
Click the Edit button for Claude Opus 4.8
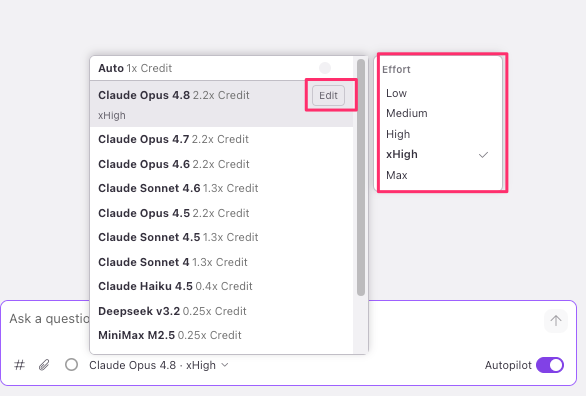coord(328,95)
